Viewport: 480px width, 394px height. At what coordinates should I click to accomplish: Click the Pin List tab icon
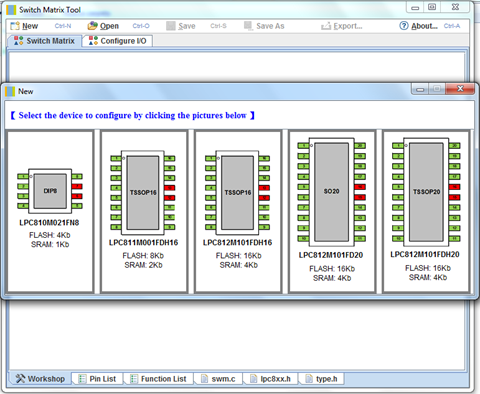82,379
